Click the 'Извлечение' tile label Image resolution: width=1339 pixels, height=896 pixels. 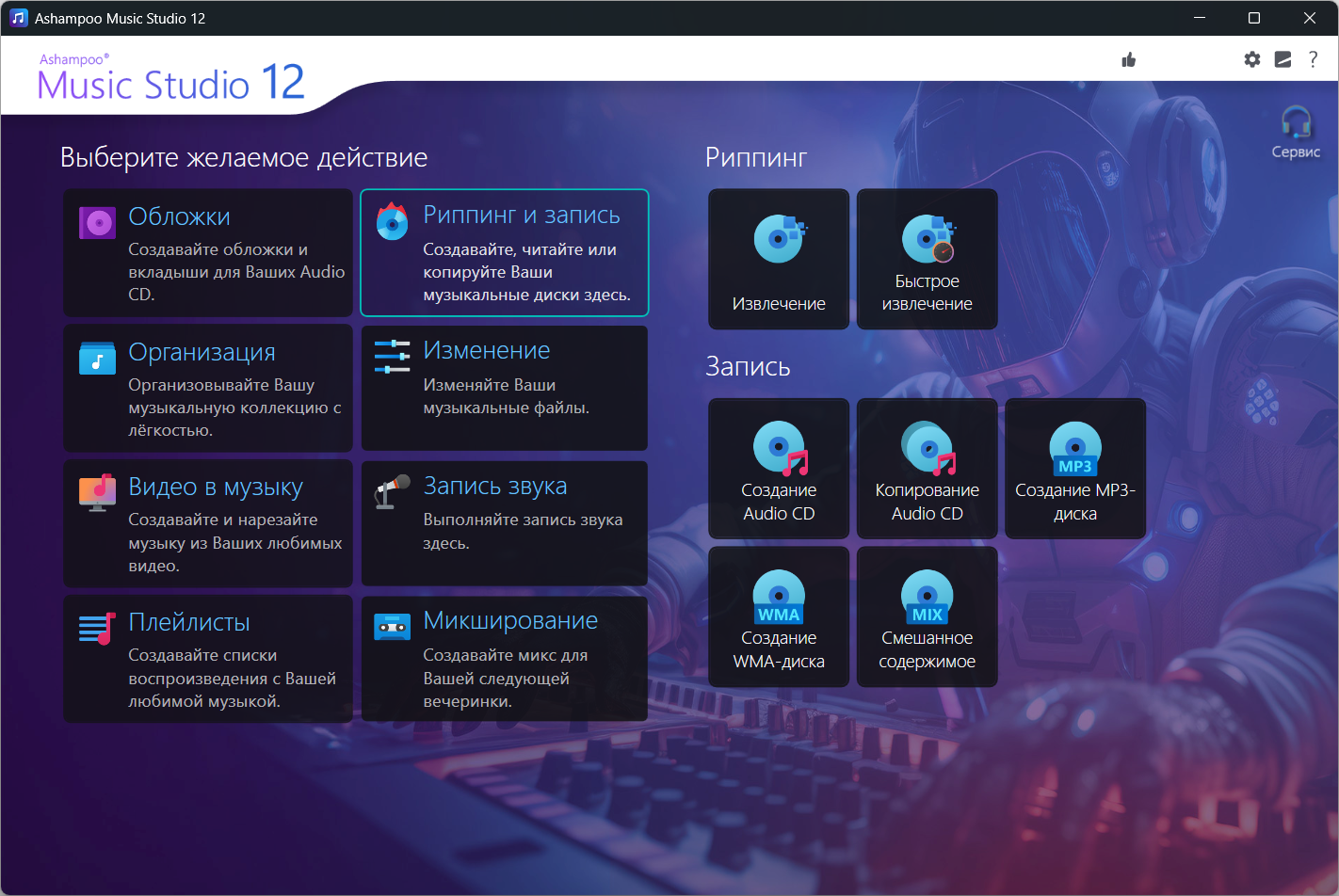(779, 304)
